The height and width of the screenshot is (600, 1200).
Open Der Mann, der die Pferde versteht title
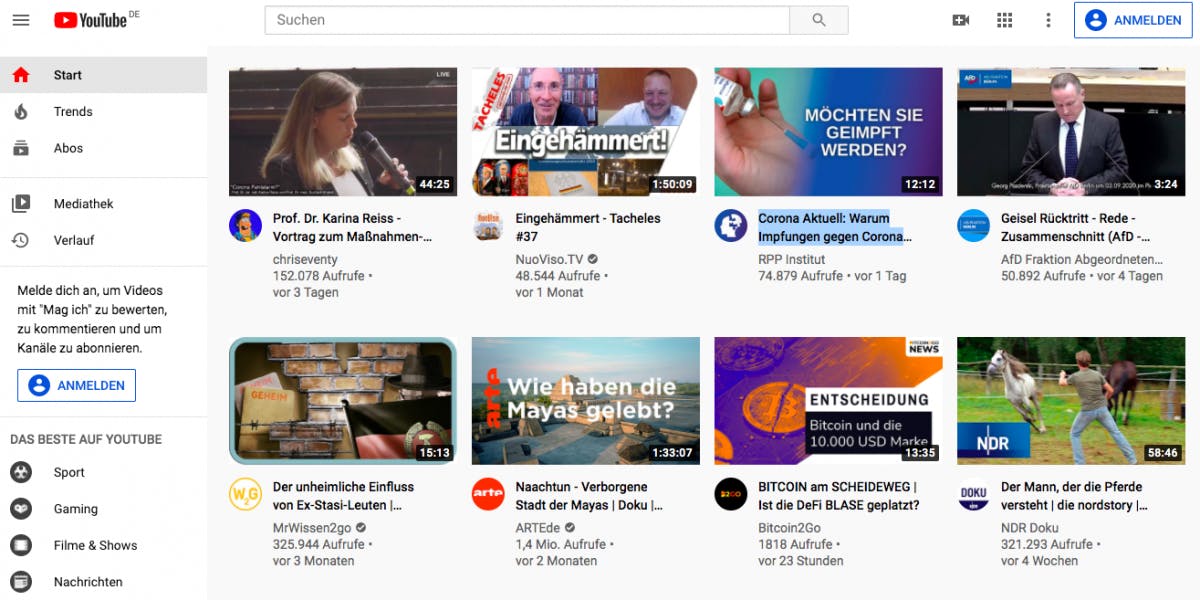click(x=1074, y=496)
